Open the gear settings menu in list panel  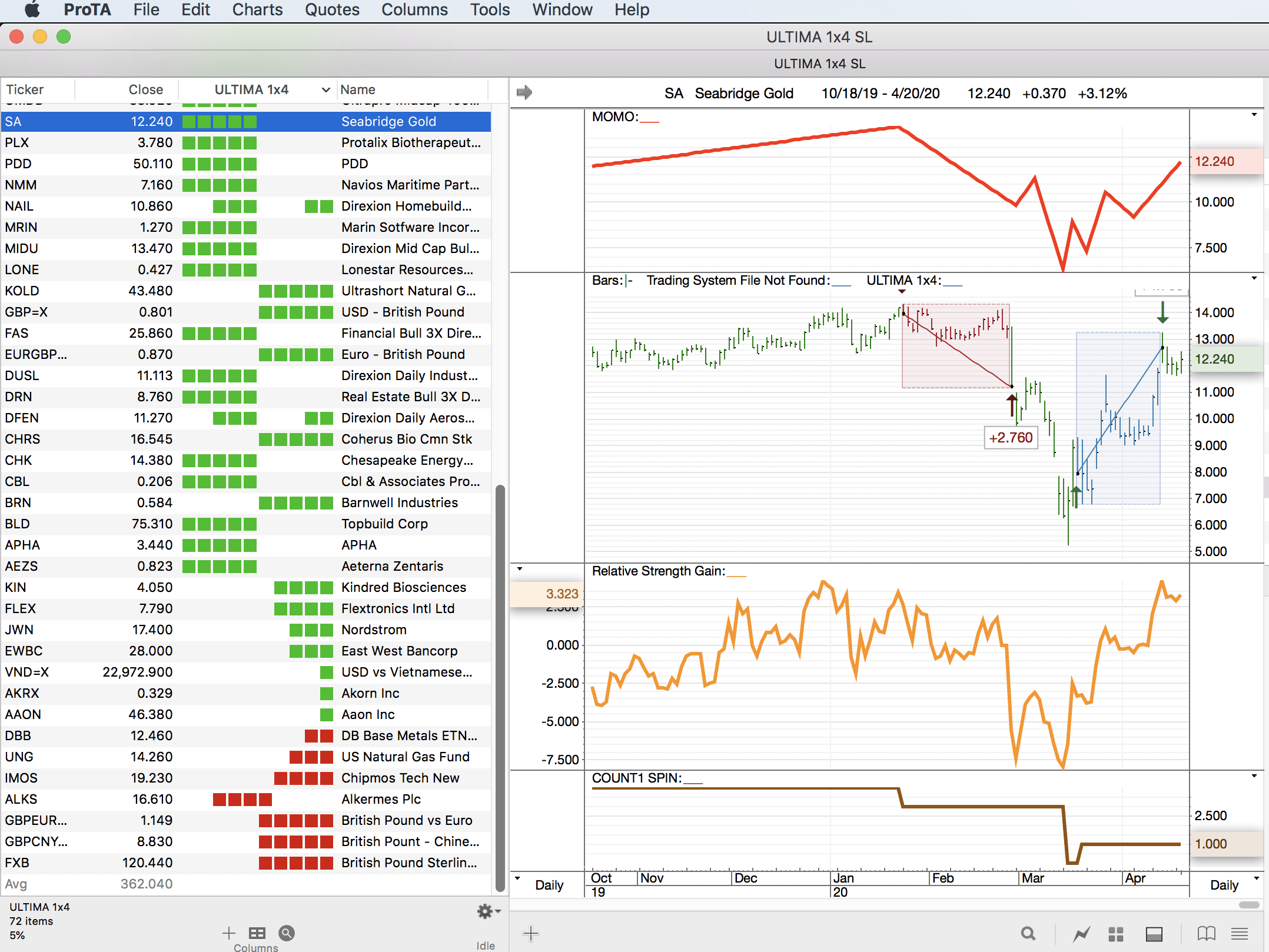[486, 911]
